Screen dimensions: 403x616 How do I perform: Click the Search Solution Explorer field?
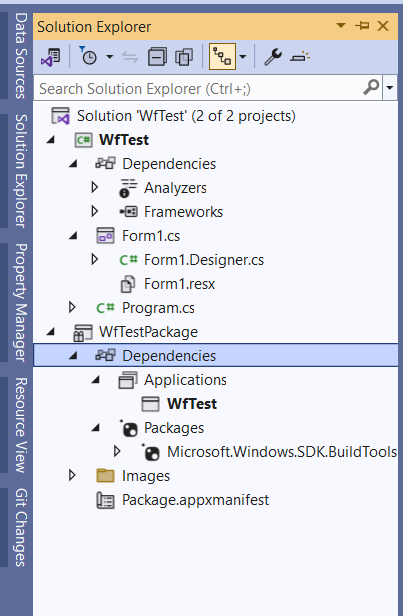click(198, 88)
